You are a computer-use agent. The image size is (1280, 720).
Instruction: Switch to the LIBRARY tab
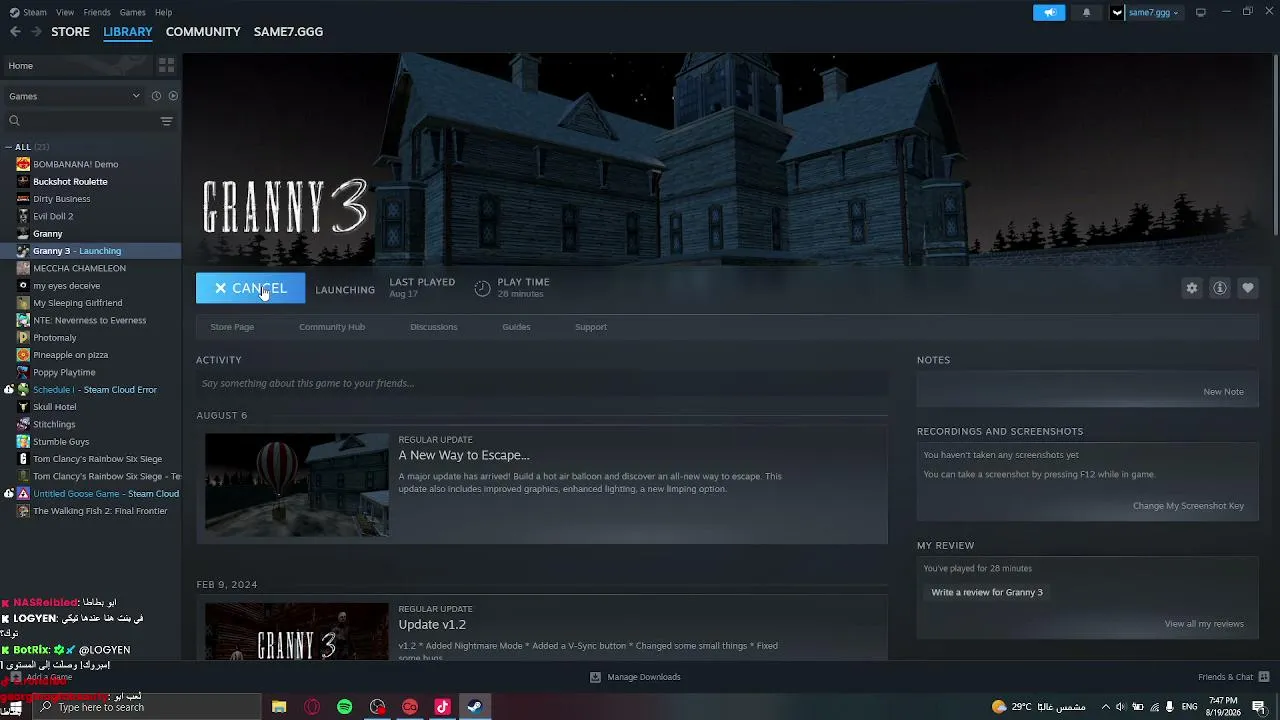pyautogui.click(x=128, y=32)
